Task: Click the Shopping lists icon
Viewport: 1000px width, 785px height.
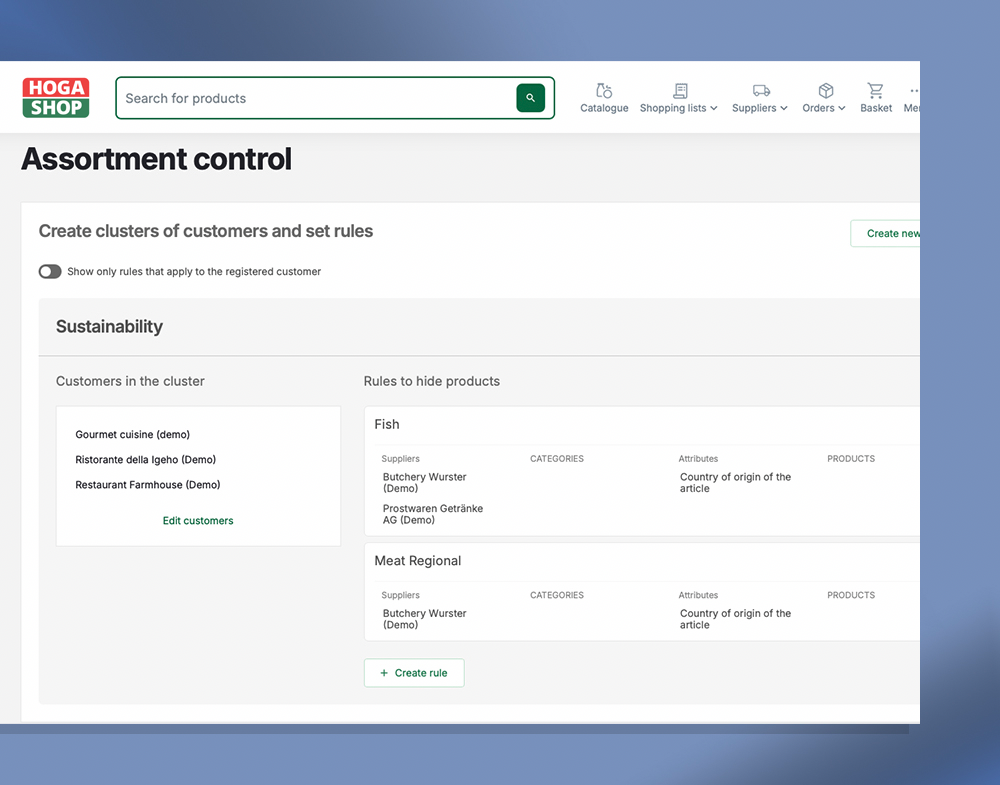Action: pos(680,91)
